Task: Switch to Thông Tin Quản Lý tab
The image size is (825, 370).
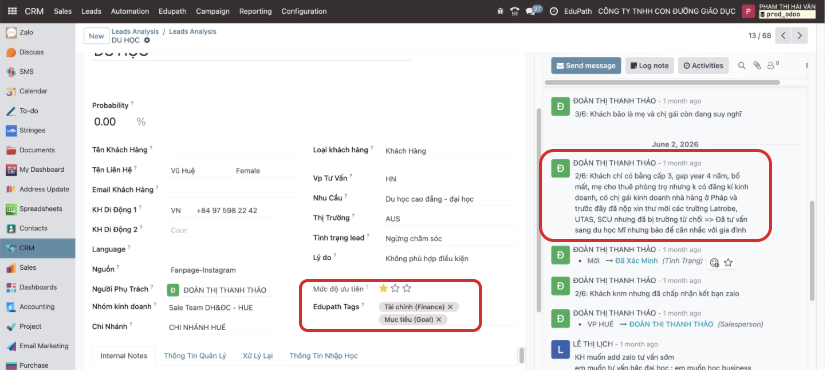Action: click(195, 356)
